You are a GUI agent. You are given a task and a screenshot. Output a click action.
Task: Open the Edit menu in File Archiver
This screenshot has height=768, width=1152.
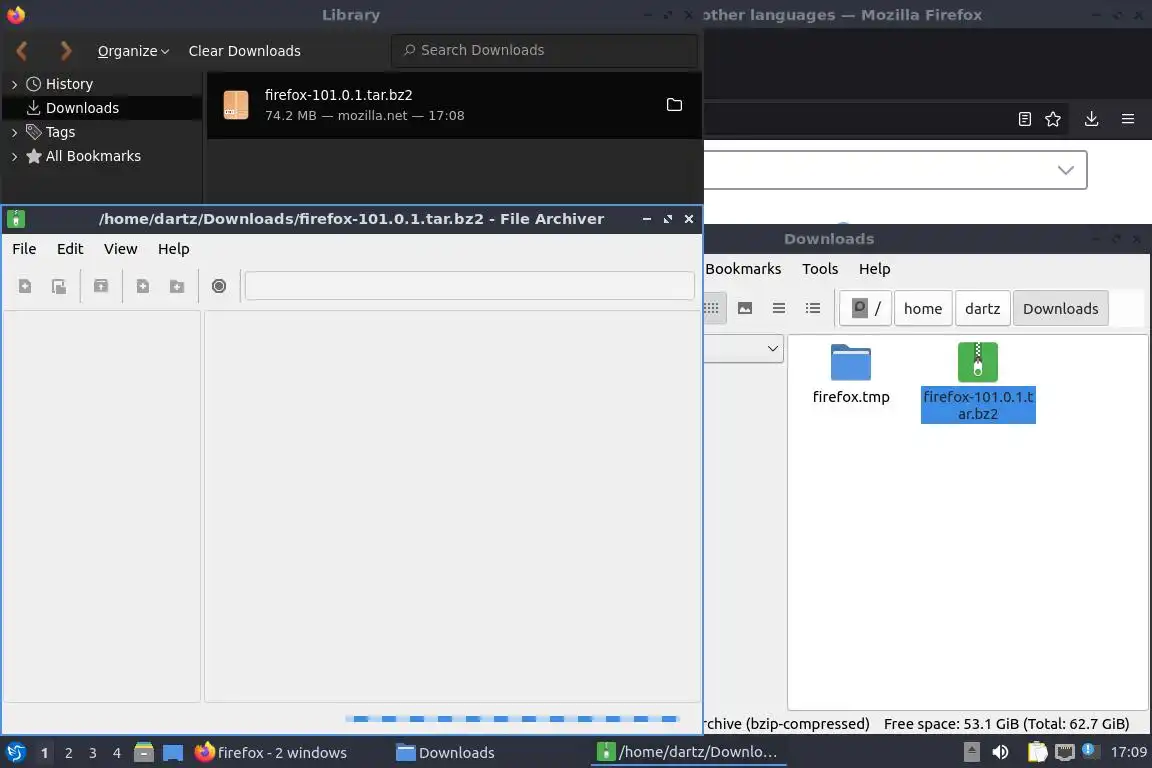click(70, 248)
